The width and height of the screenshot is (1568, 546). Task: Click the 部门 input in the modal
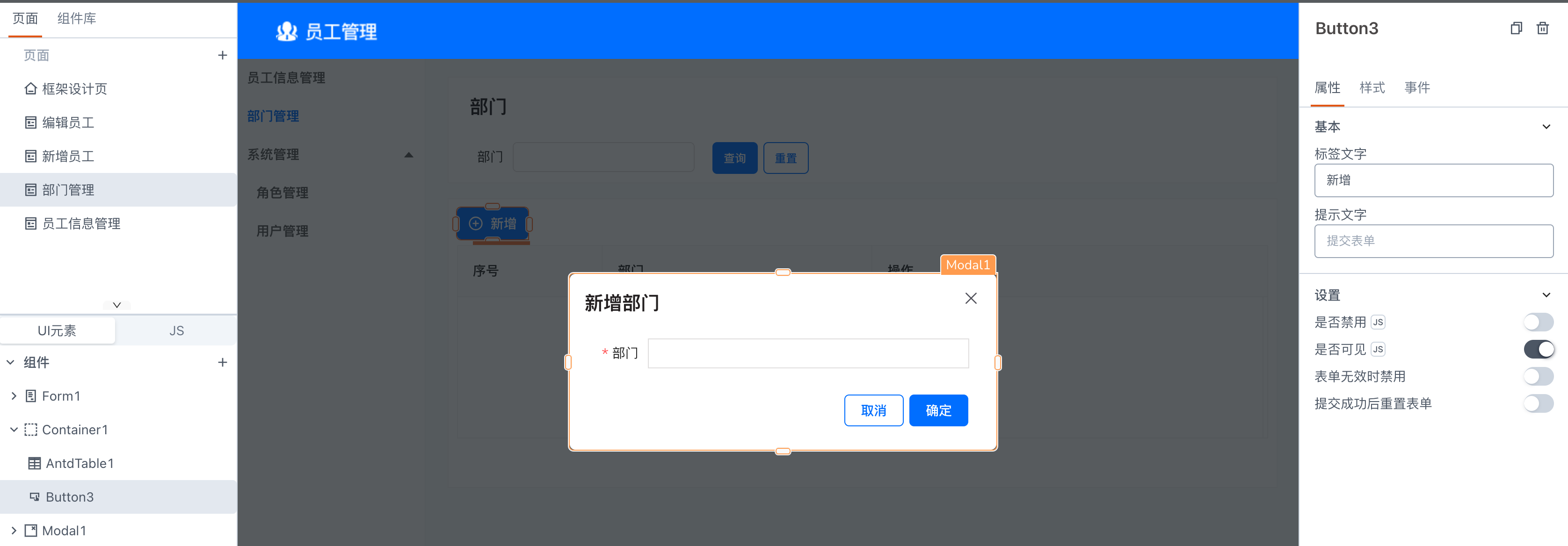pos(808,353)
